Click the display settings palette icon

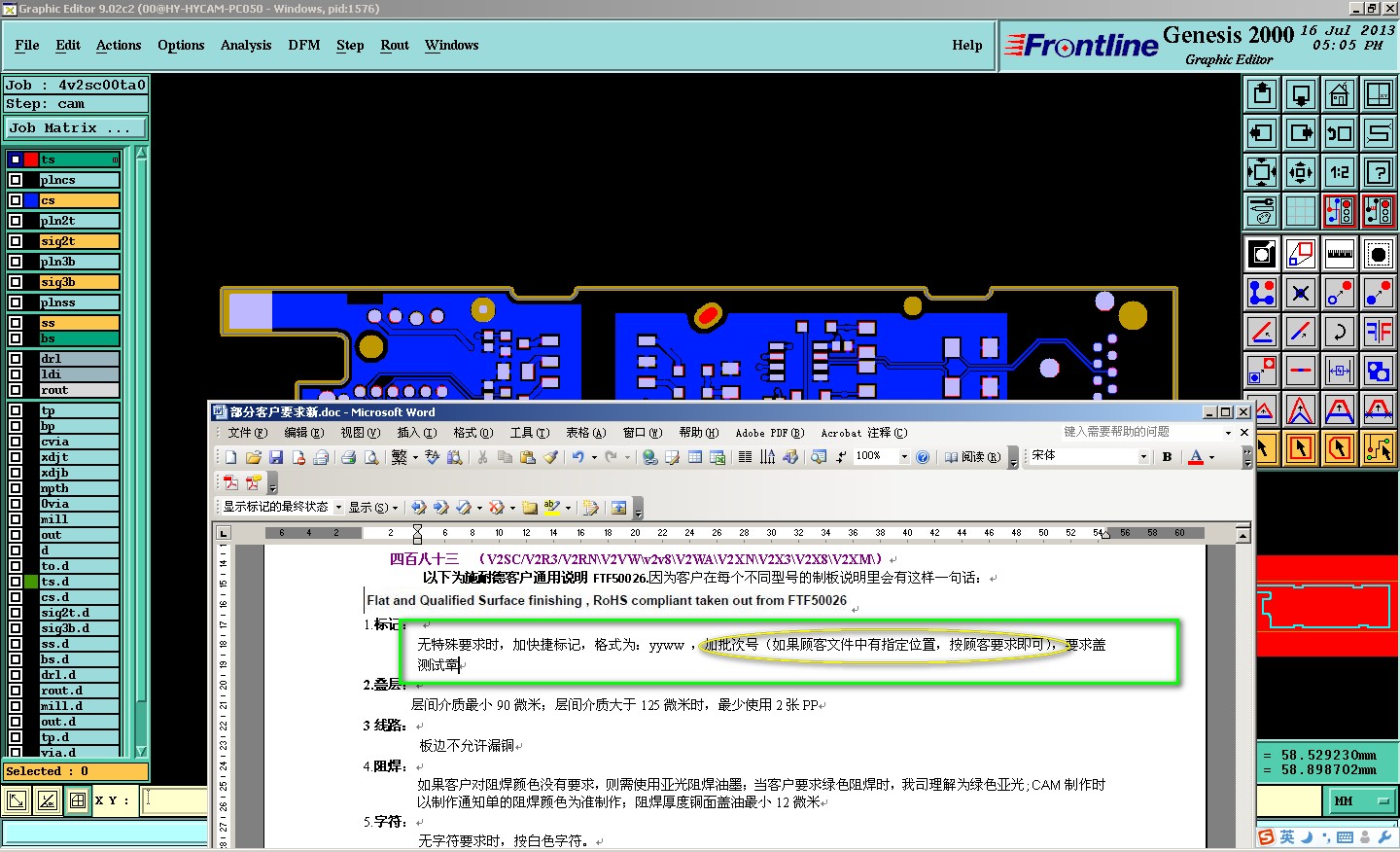point(1262,210)
